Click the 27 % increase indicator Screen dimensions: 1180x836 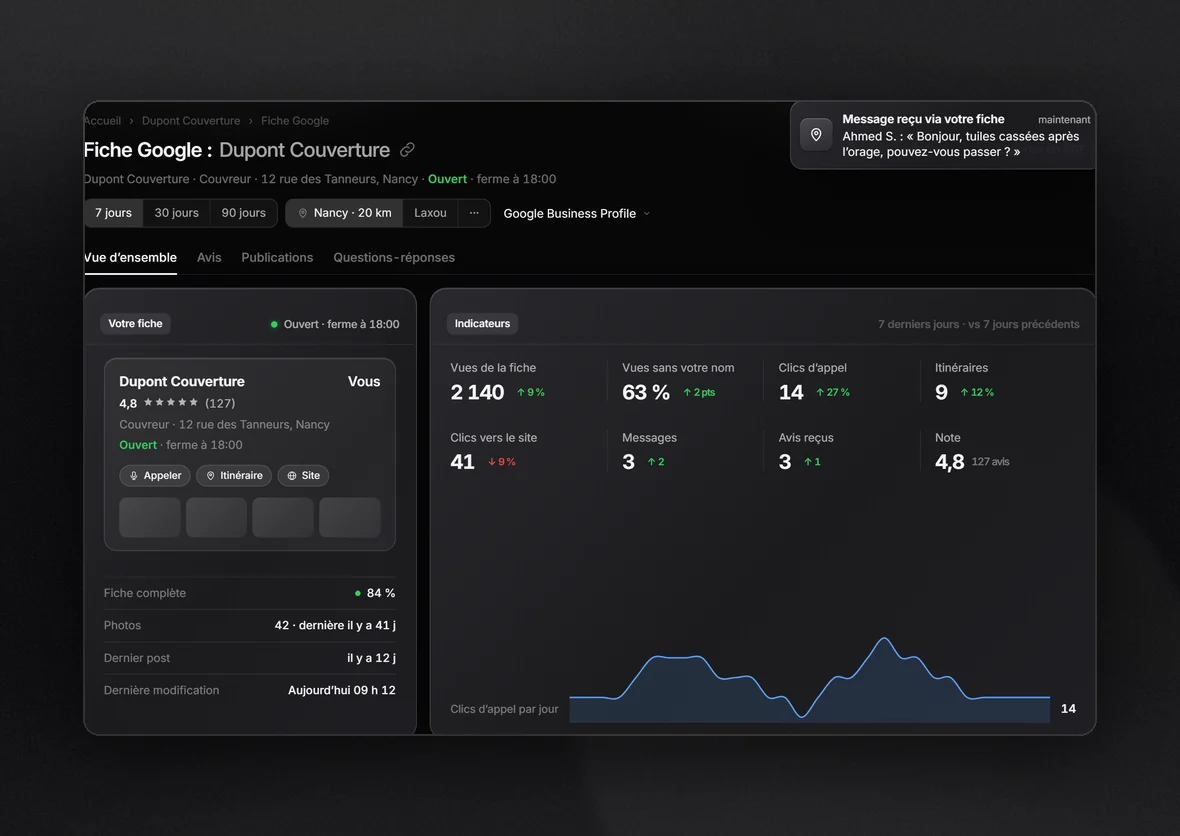[833, 392]
